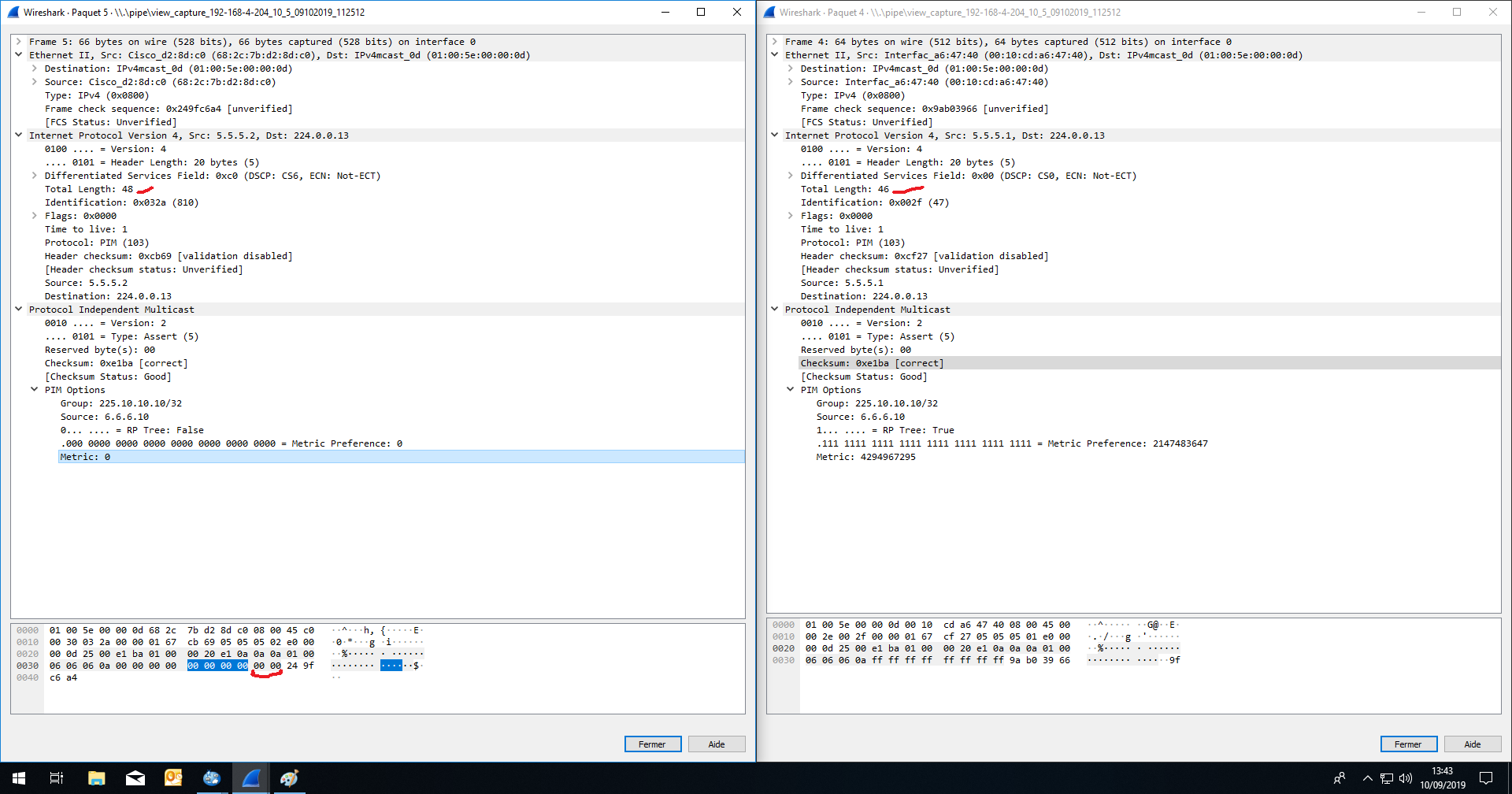Expand Flags: 0x0000 in the Paquet 4 window

pyautogui.click(x=790, y=216)
